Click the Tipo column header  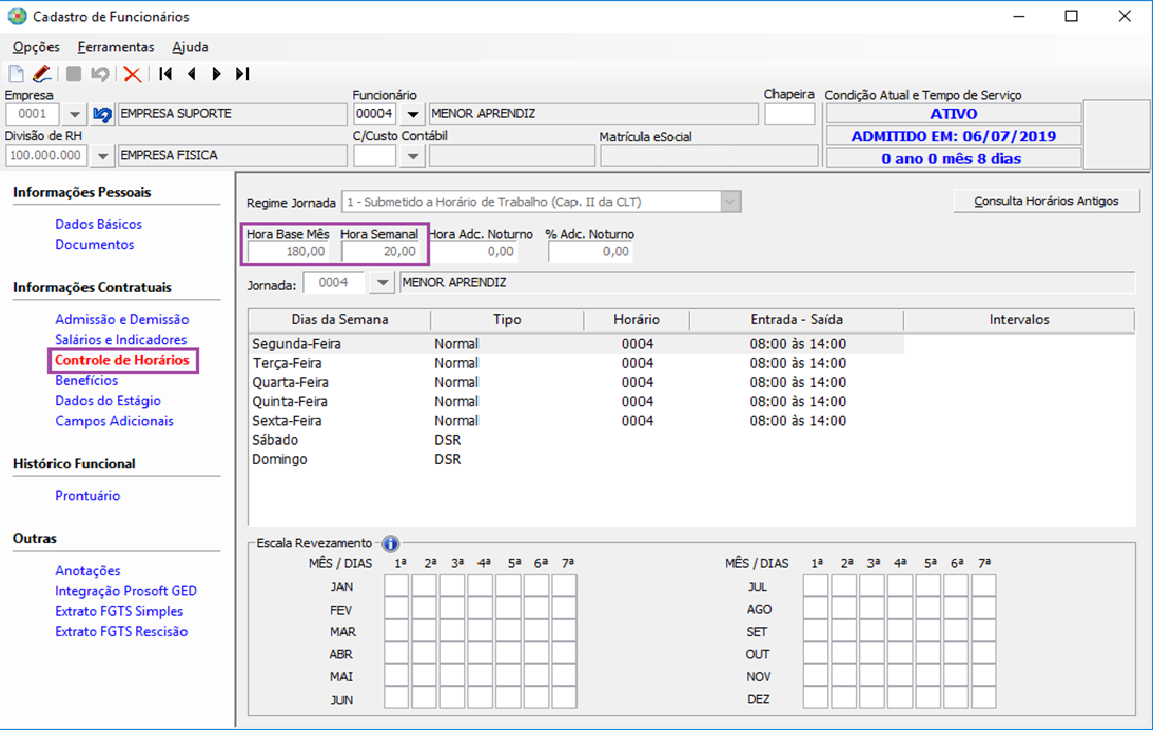pos(507,320)
